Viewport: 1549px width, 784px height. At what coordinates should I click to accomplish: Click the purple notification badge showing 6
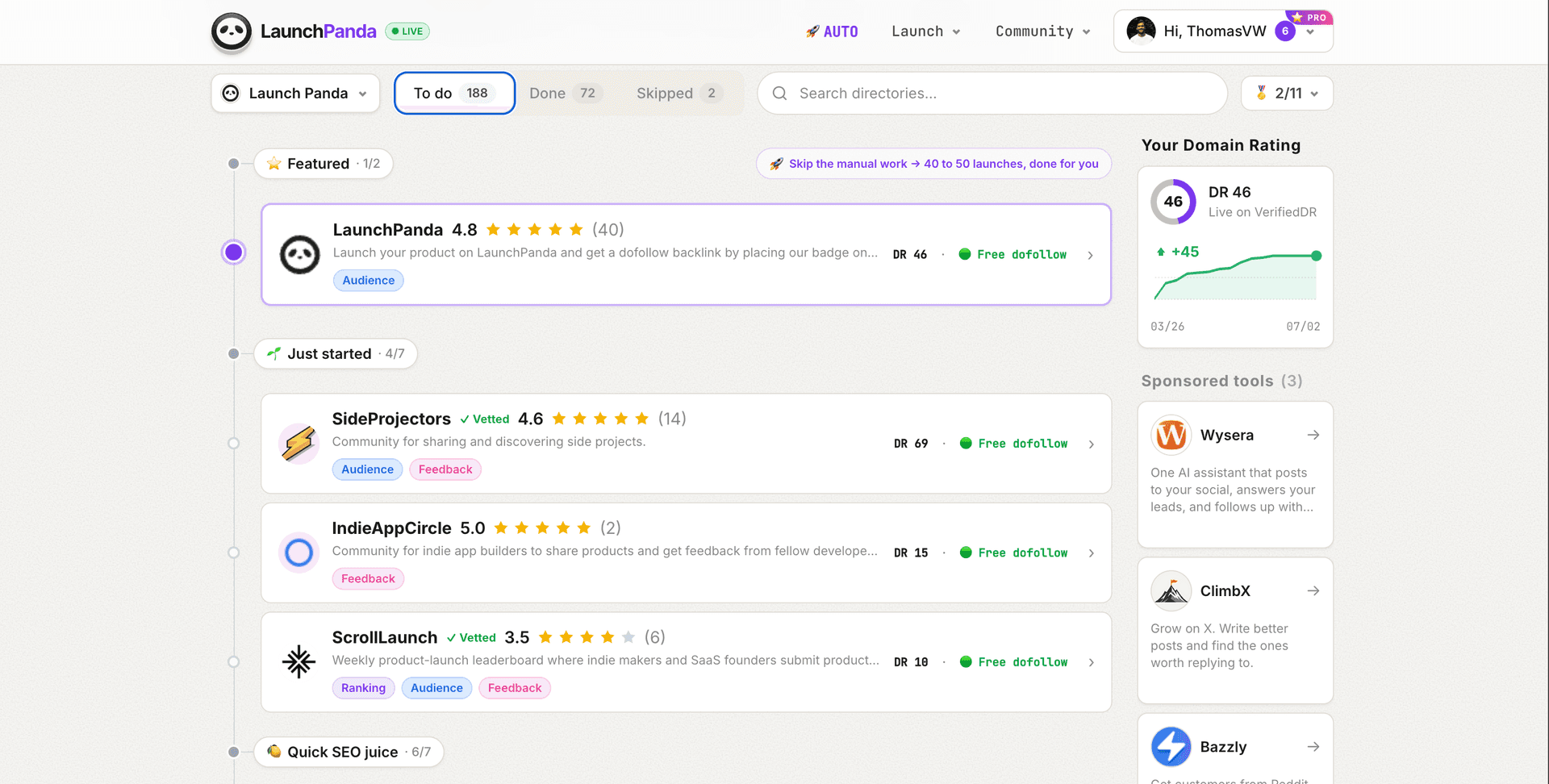point(1285,31)
